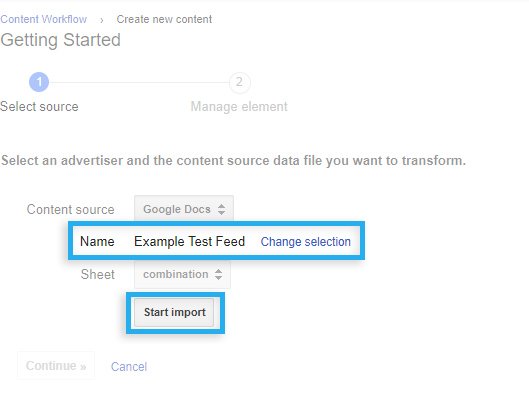
Task: Cancel the content creation
Action: pos(129,367)
